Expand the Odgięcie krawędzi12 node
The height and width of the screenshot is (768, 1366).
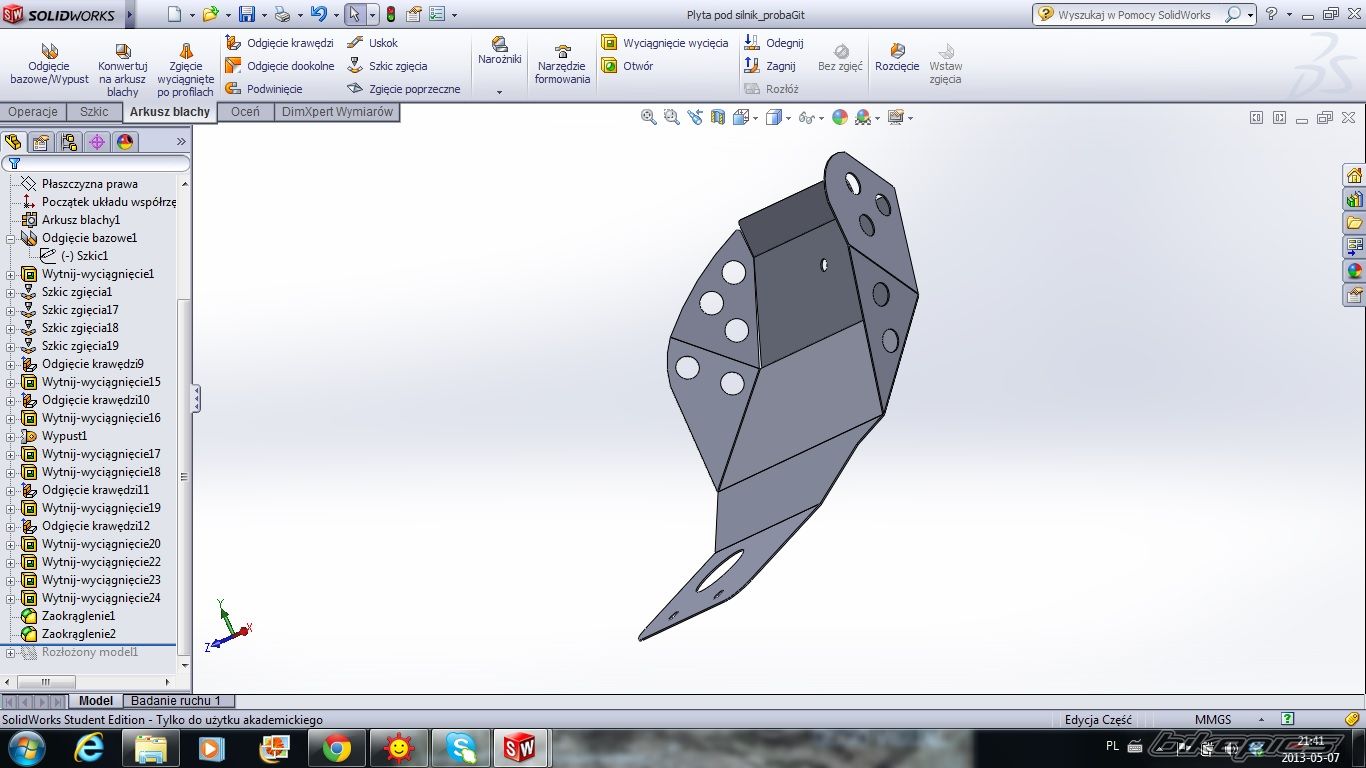tap(11, 526)
